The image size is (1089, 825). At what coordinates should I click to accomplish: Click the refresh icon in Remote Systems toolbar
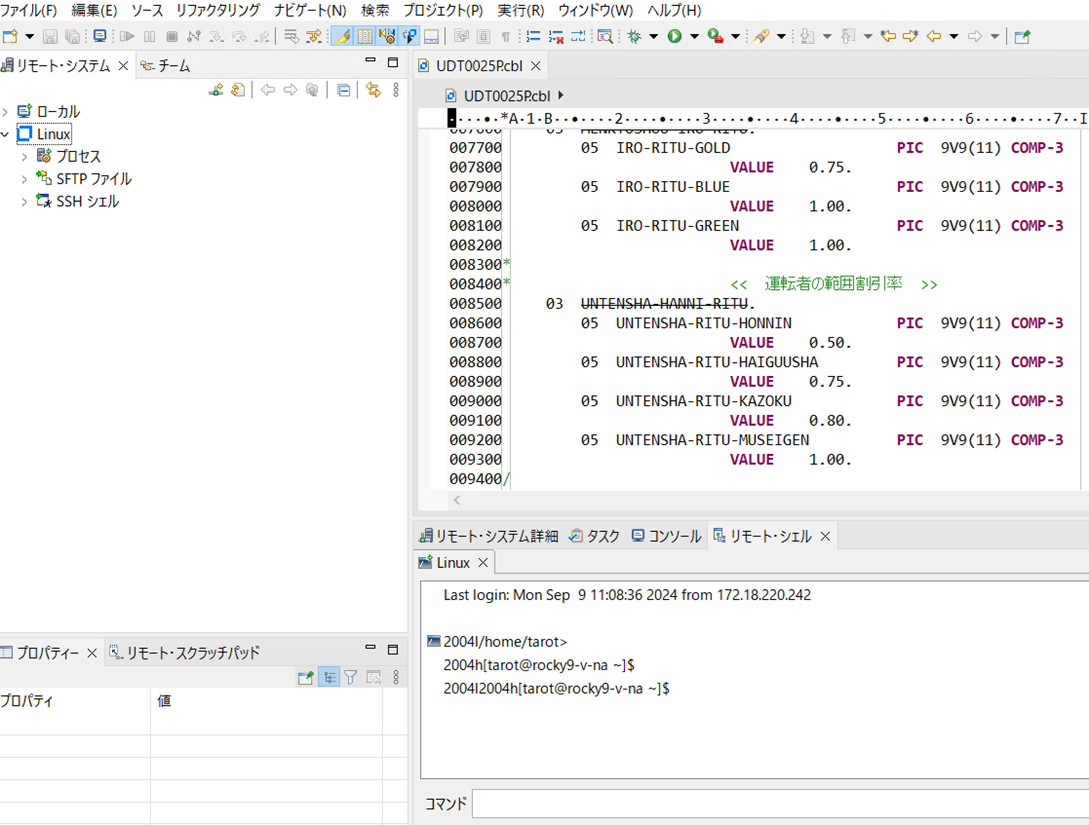pos(238,90)
